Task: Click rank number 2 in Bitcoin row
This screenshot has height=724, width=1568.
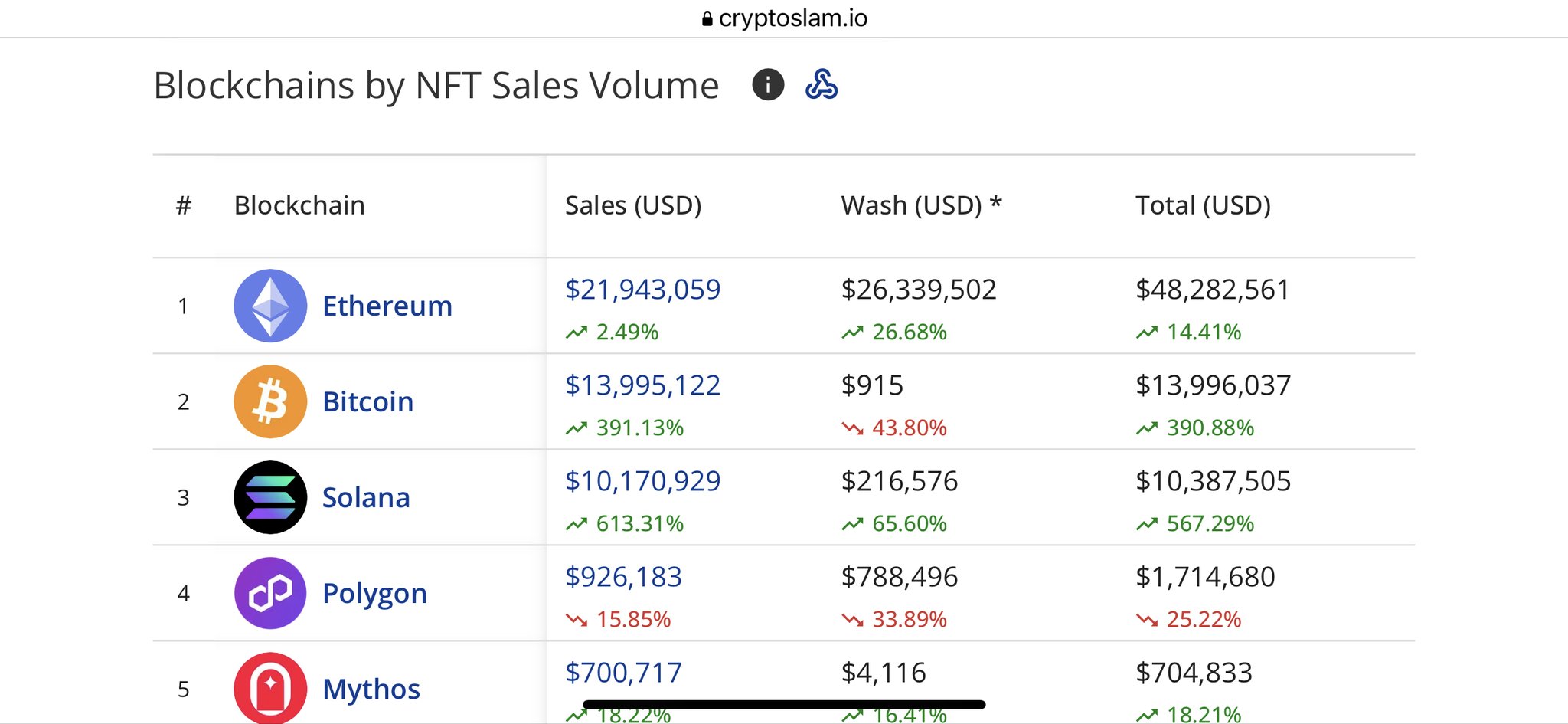Action: (x=183, y=402)
